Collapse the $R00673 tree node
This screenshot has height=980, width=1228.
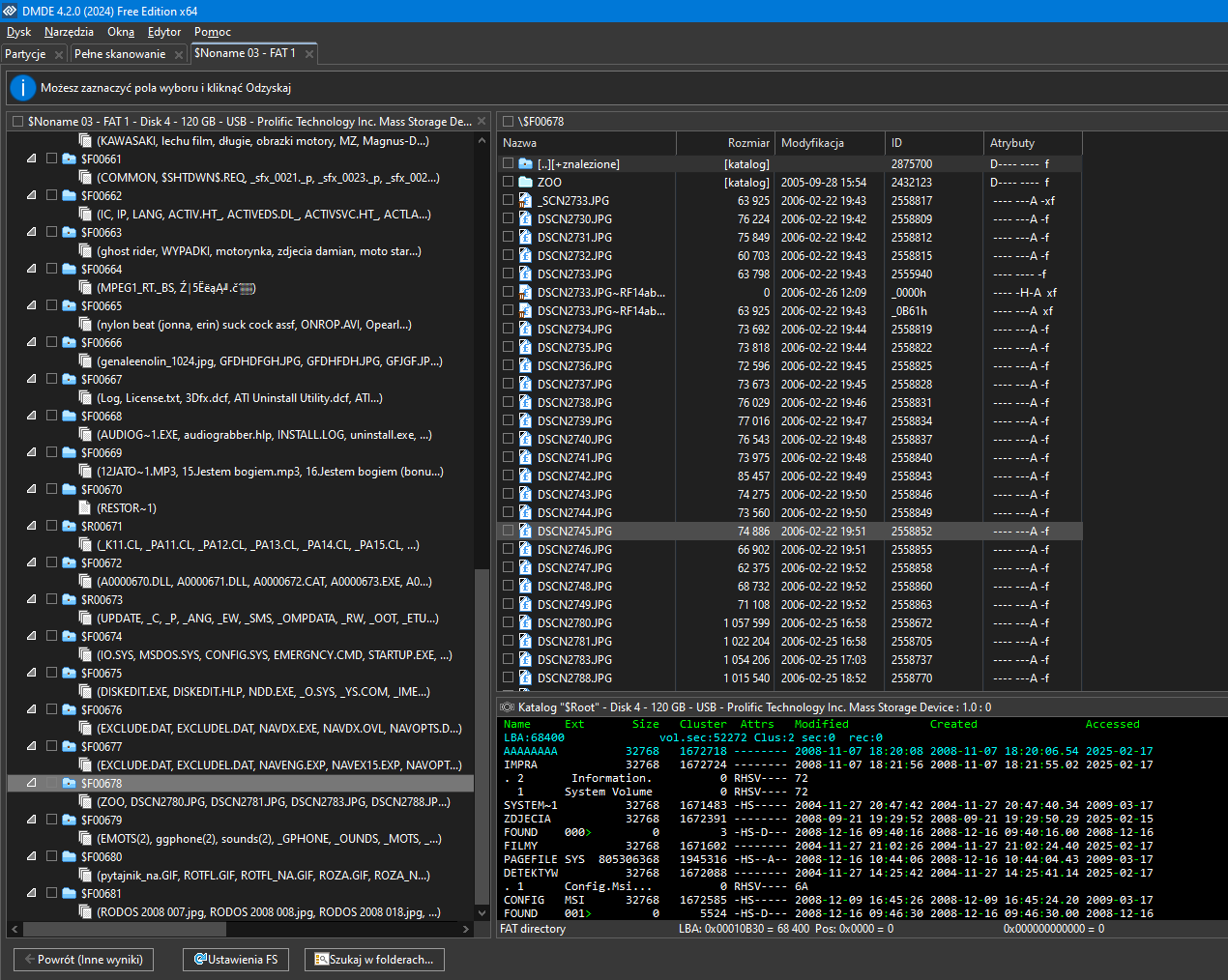click(x=31, y=599)
